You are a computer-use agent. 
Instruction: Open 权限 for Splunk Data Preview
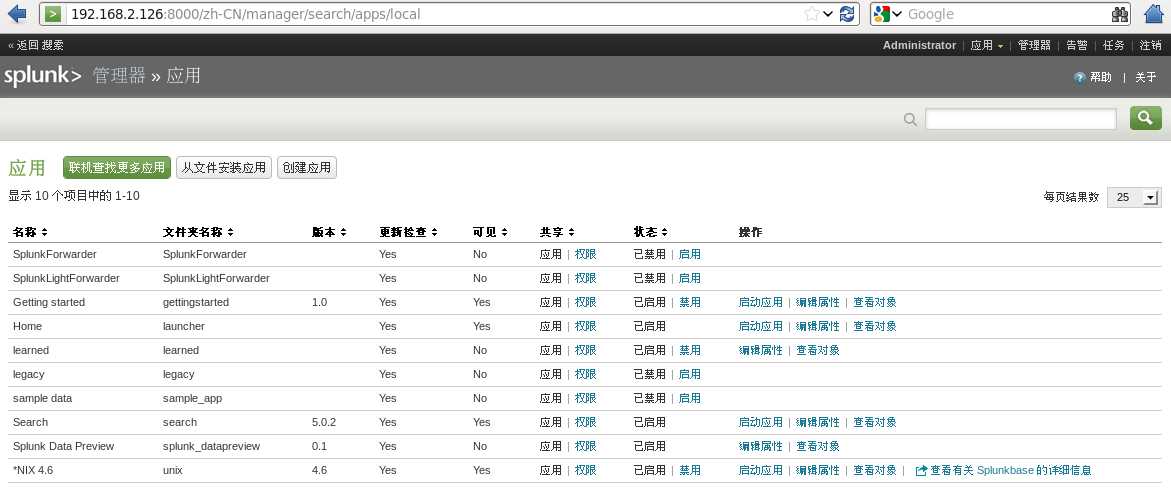tap(586, 447)
